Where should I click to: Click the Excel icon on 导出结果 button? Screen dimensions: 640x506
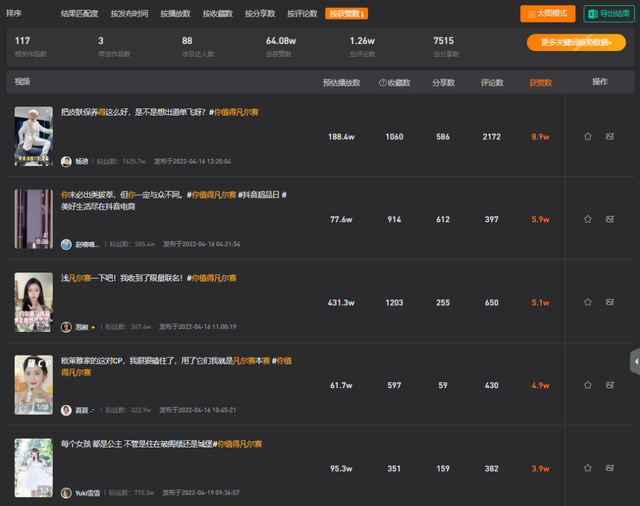[592, 14]
